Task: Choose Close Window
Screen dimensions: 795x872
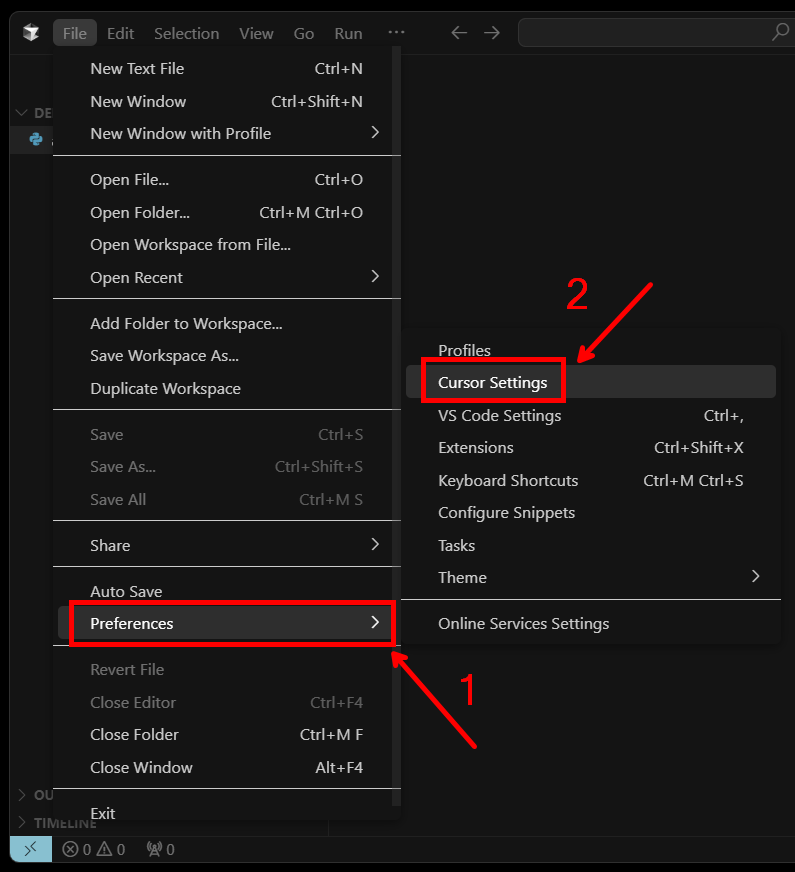Action: click(x=226, y=767)
